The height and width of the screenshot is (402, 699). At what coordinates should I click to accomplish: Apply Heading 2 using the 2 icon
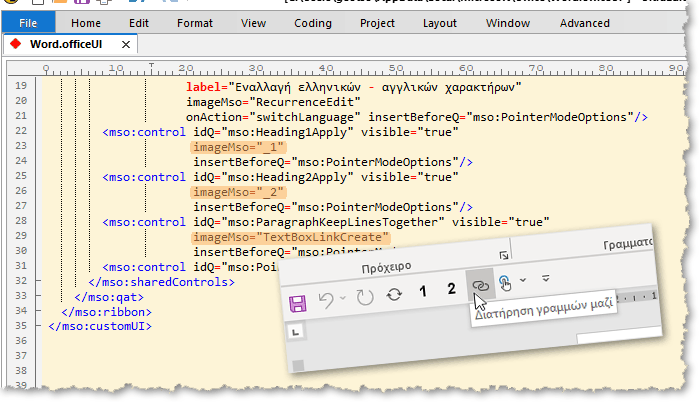(x=451, y=289)
